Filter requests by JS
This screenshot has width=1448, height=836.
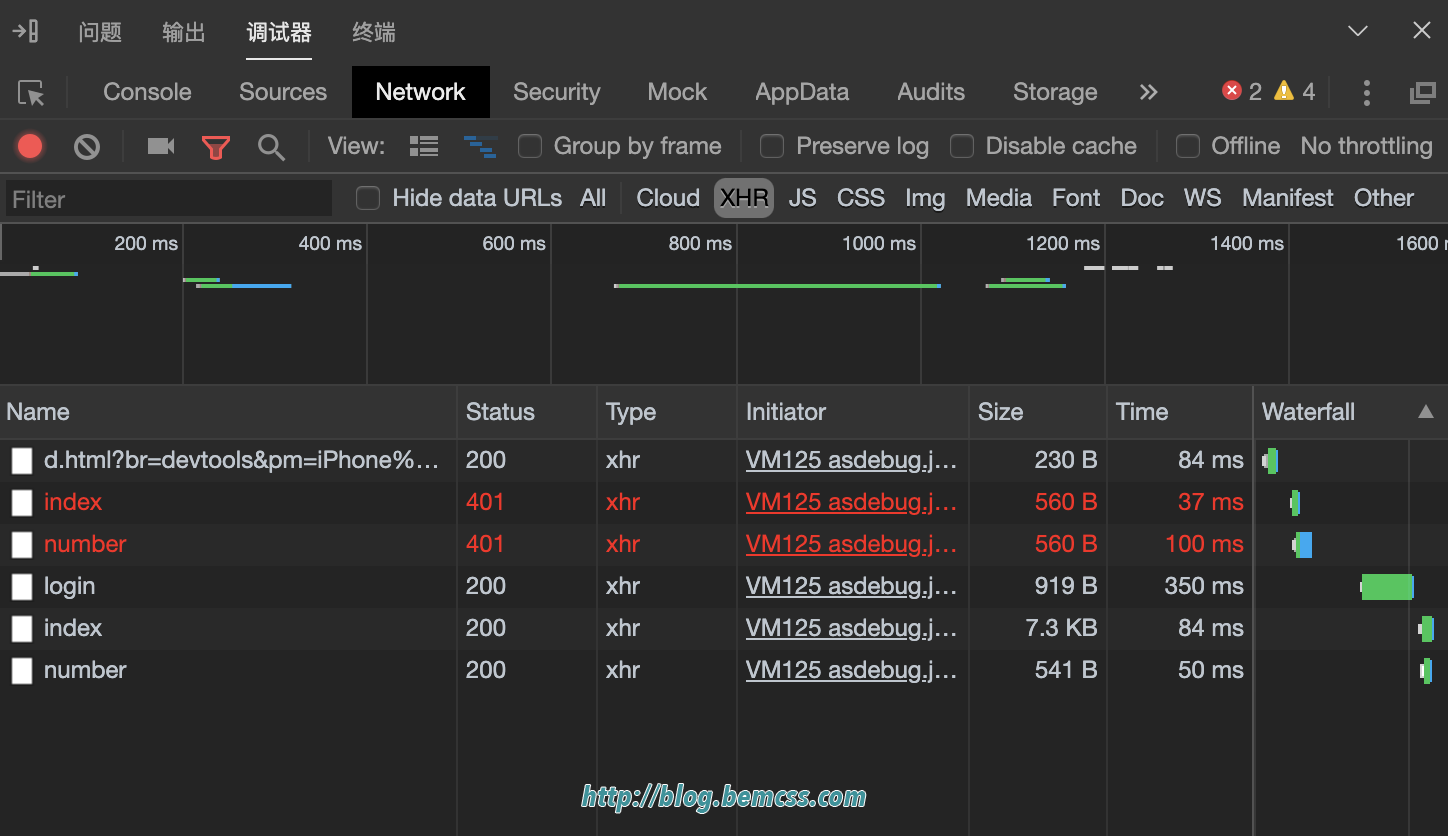pyautogui.click(x=802, y=198)
